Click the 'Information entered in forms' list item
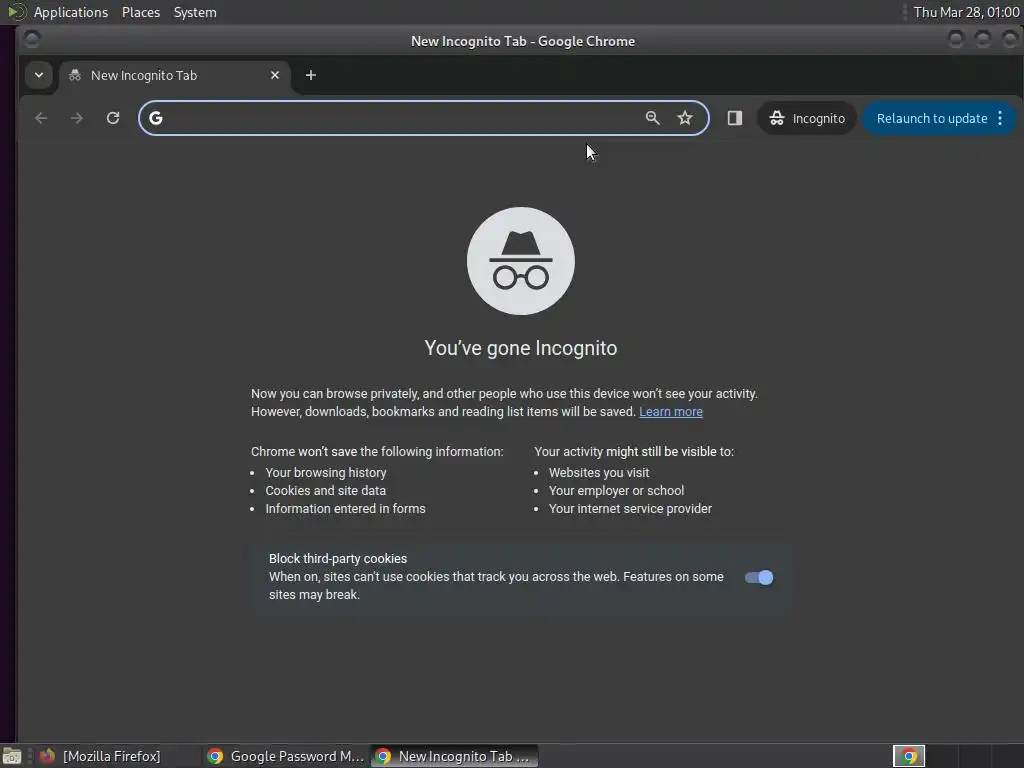The height and width of the screenshot is (768, 1024). click(345, 508)
